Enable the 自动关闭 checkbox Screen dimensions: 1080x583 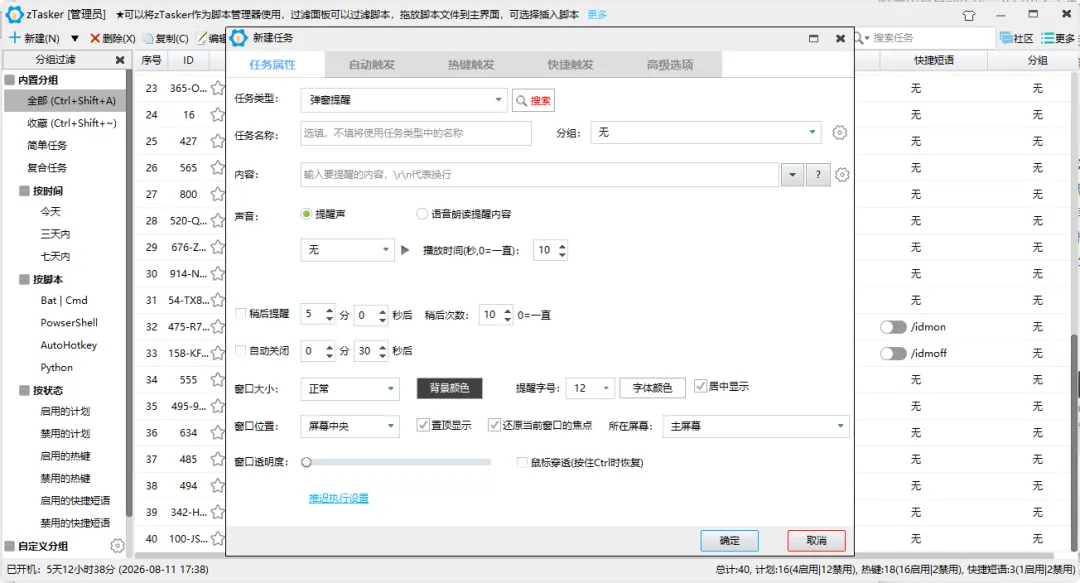point(240,351)
